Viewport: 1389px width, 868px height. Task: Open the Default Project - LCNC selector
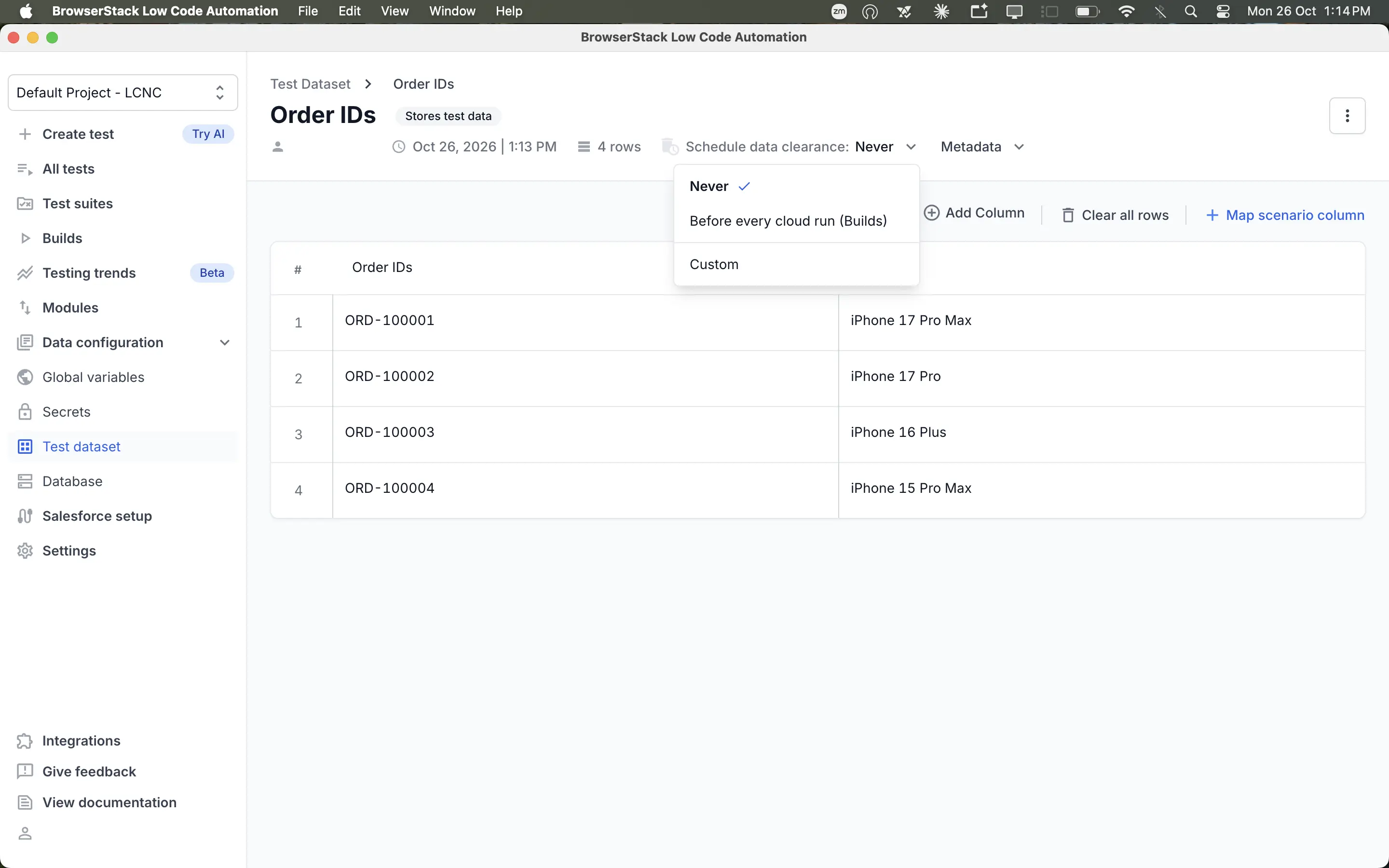tap(123, 93)
